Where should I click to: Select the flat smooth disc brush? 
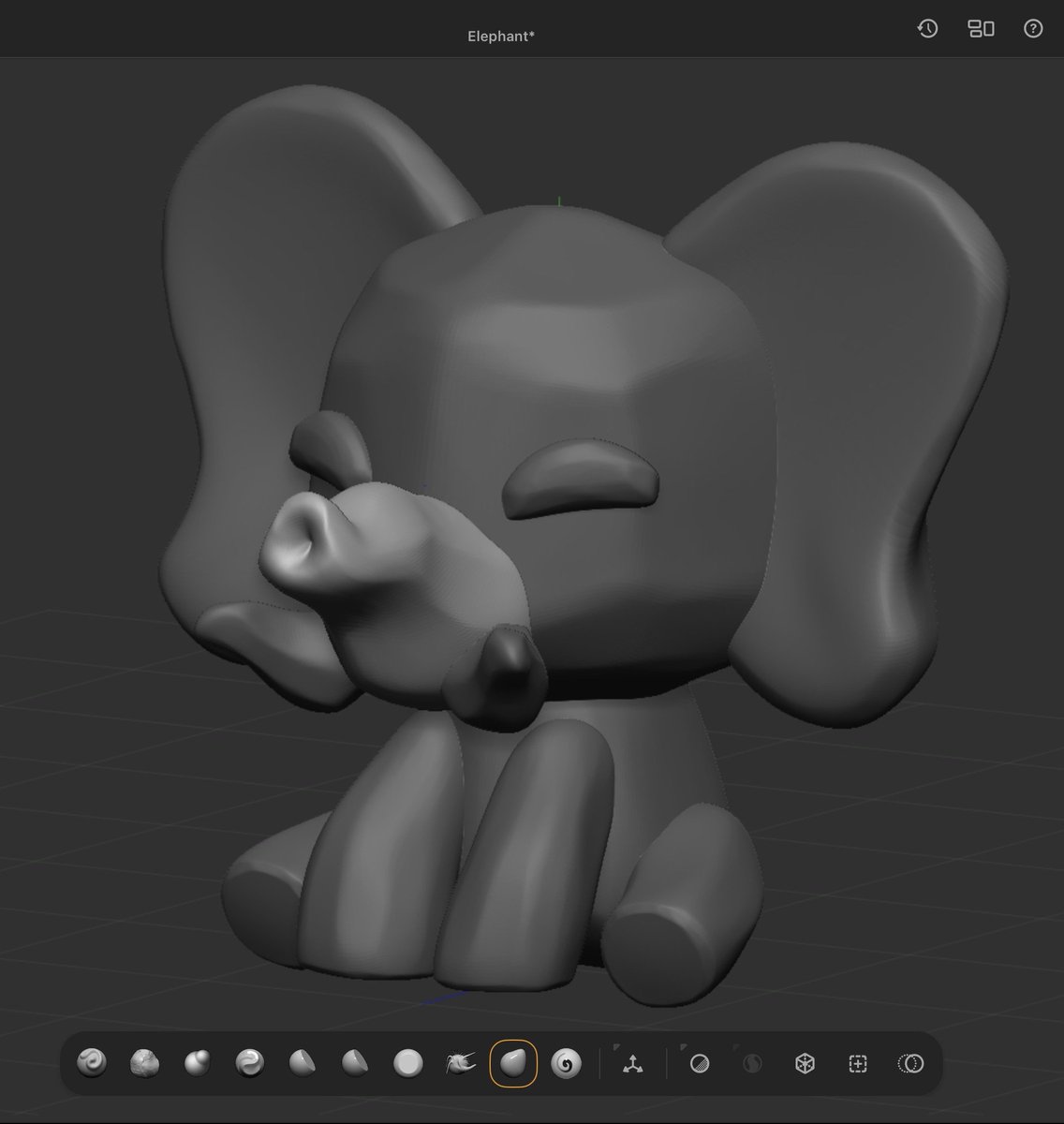(x=408, y=1063)
